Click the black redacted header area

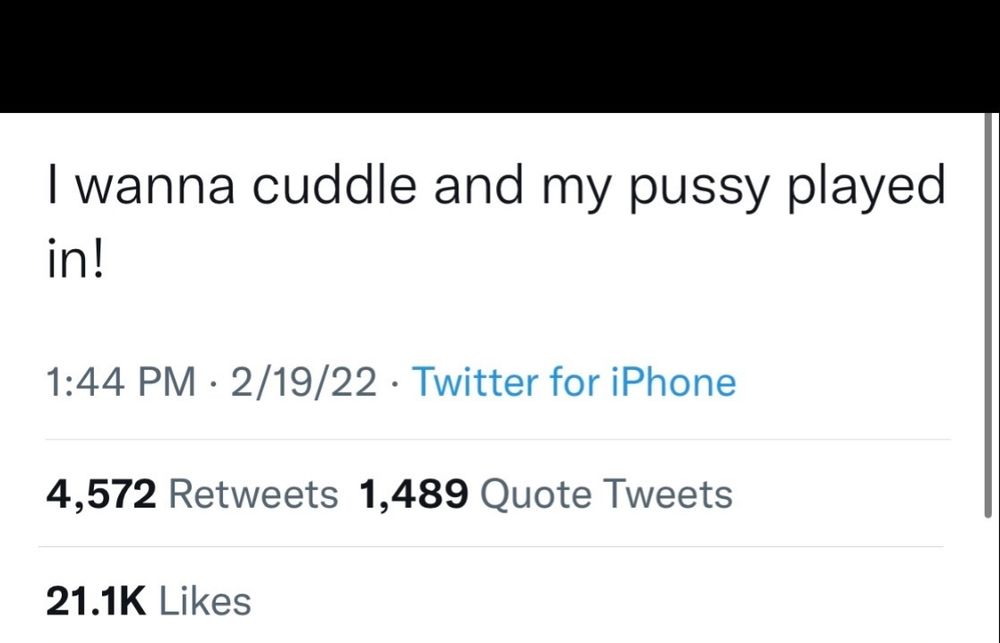[x=500, y=56]
